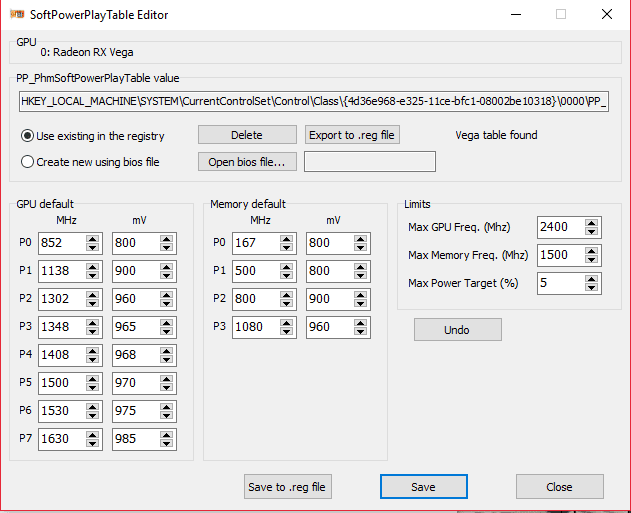The width and height of the screenshot is (631, 513).
Task: Decrease GPU P4 MHz with down arrow
Action: [93, 359]
